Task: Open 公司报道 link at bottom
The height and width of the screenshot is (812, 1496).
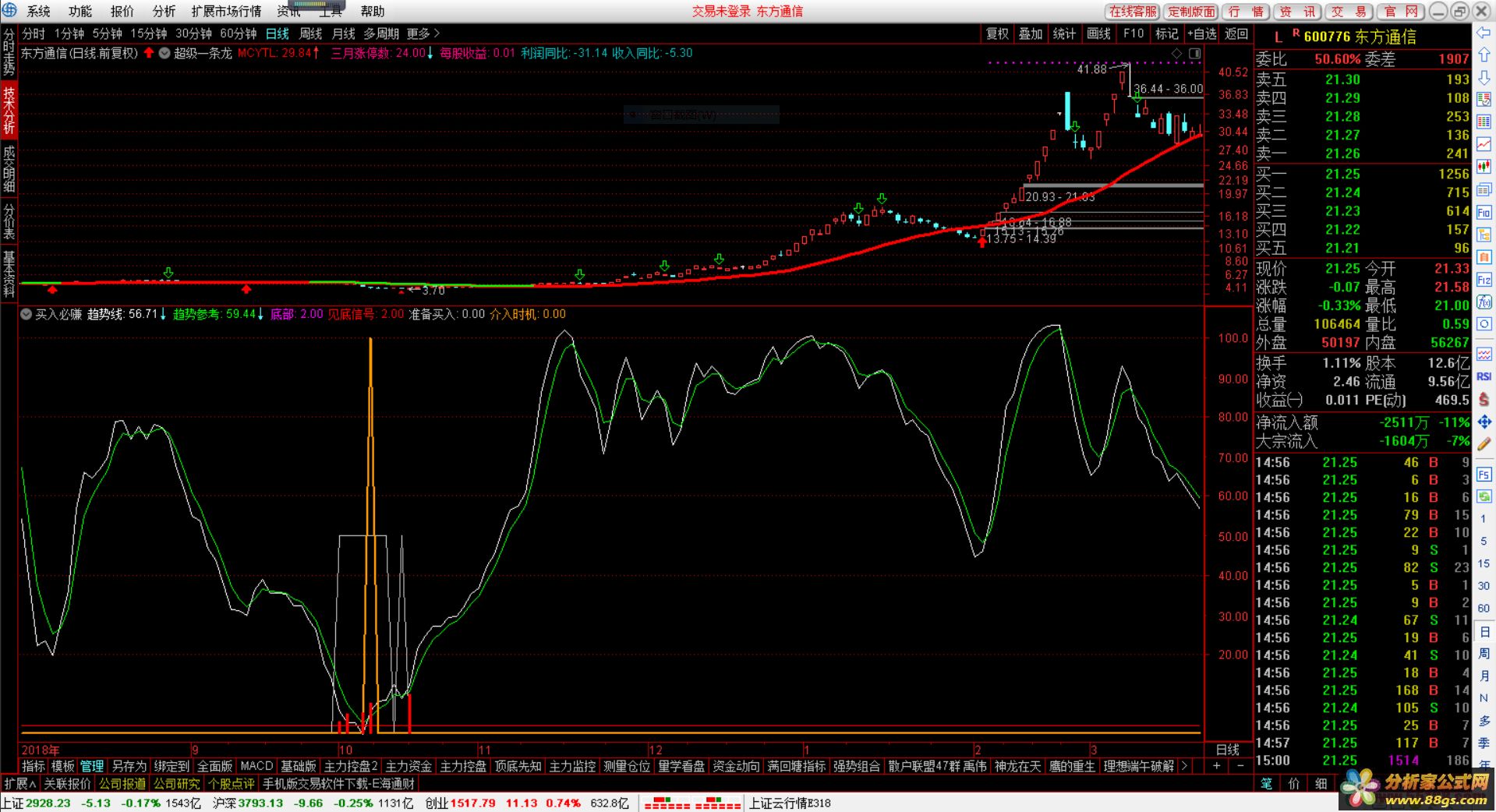Action: tap(122, 783)
